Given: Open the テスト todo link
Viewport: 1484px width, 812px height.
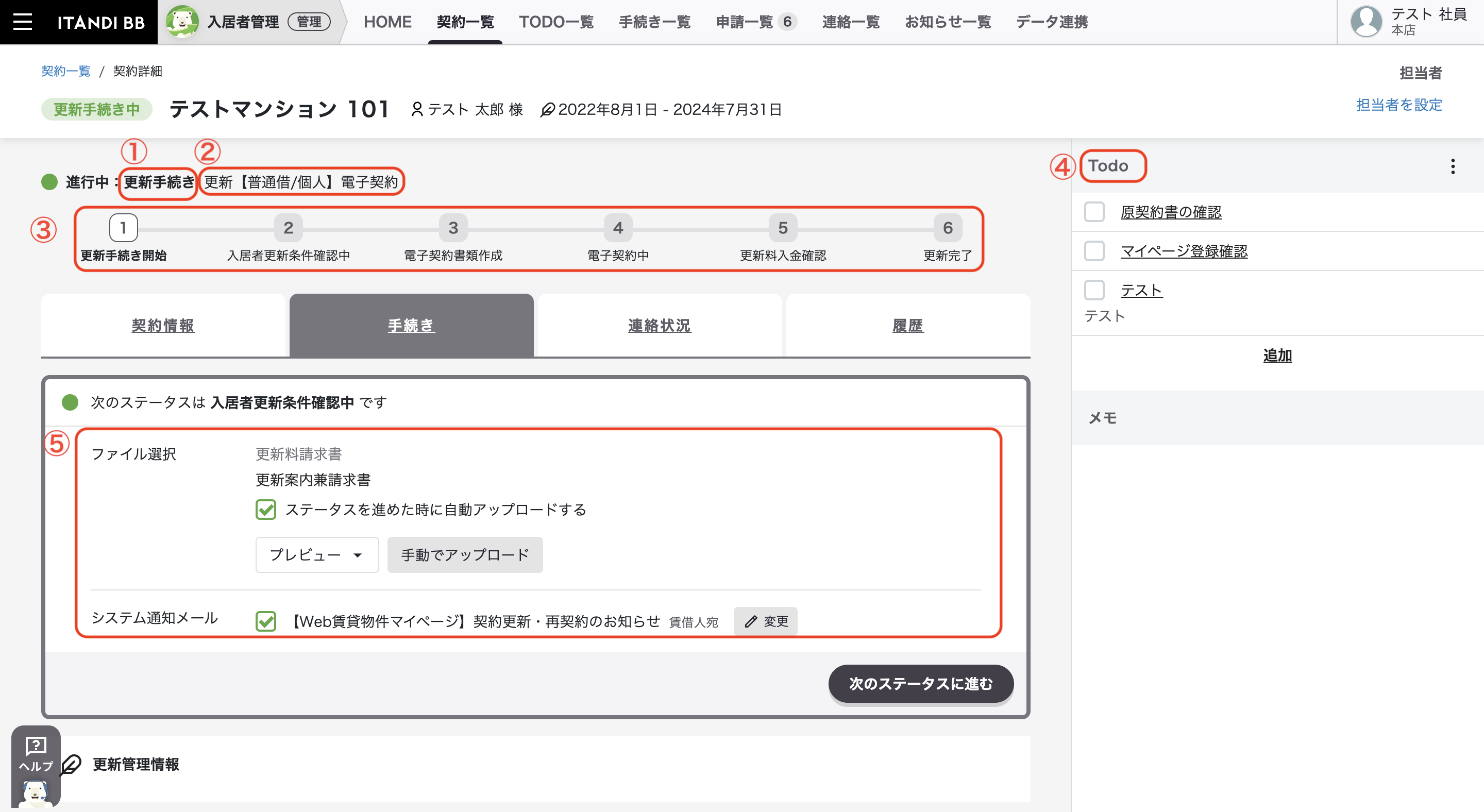Looking at the screenshot, I should tap(1141, 290).
